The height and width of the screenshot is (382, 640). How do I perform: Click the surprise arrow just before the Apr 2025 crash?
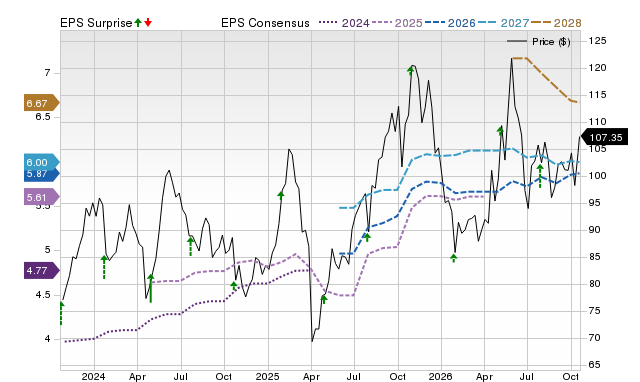pos(281,195)
